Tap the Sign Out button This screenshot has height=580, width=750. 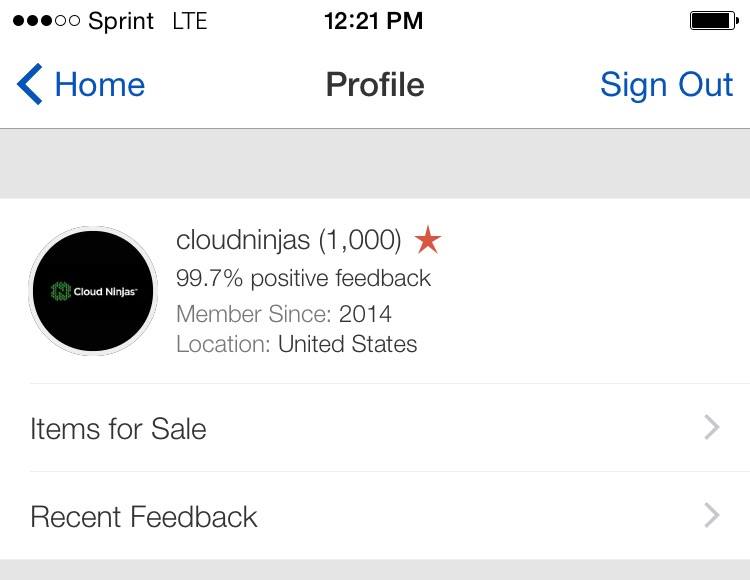[666, 85]
